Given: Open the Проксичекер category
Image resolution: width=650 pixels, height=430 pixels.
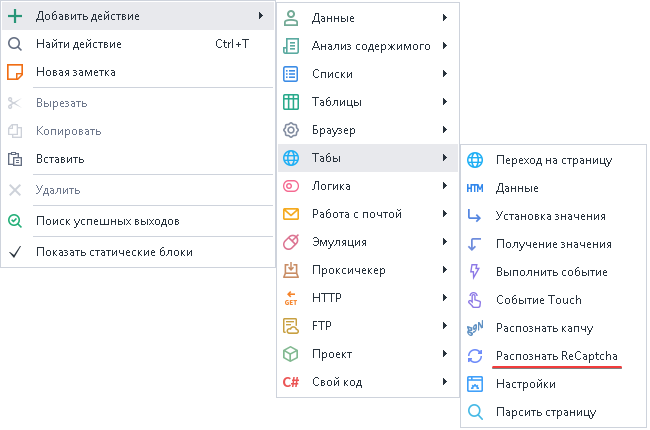Looking at the screenshot, I should [348, 270].
